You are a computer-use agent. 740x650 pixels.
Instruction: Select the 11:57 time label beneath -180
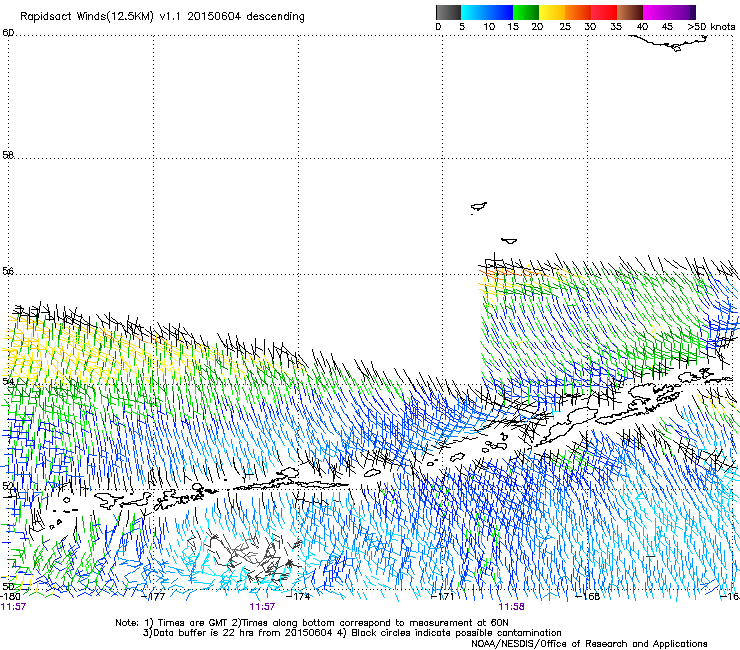tap(13, 607)
